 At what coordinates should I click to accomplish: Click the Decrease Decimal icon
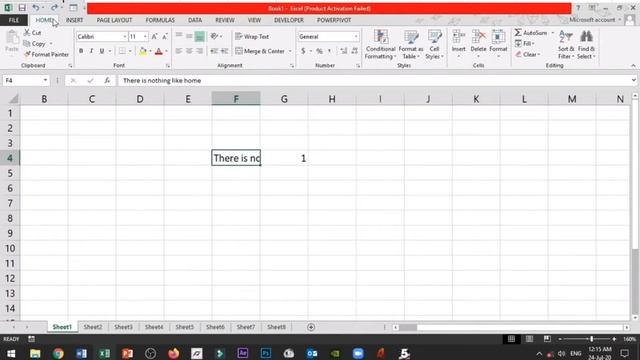coord(354,51)
